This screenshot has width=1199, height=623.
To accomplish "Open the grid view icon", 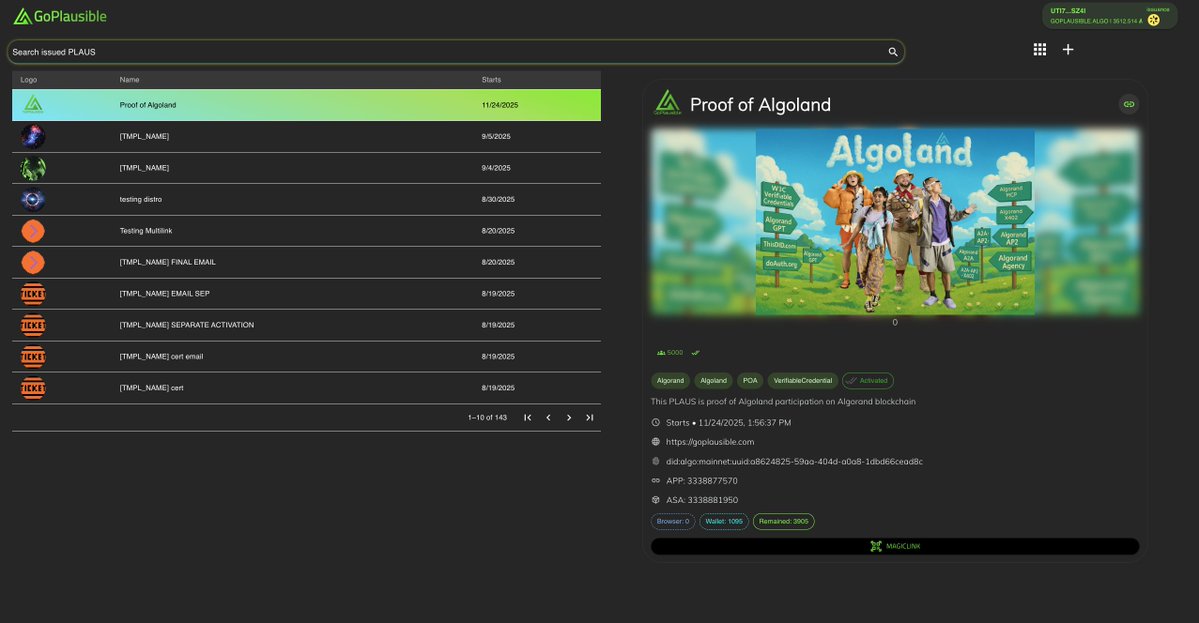I will tap(1040, 50).
